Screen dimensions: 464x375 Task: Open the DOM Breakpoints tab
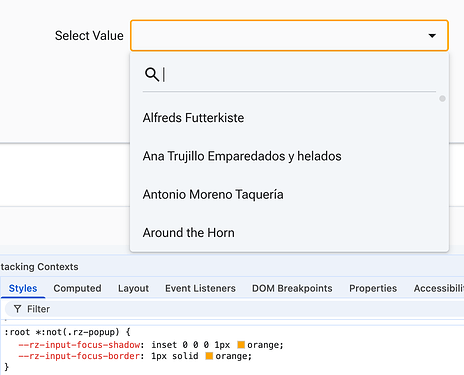[292, 288]
